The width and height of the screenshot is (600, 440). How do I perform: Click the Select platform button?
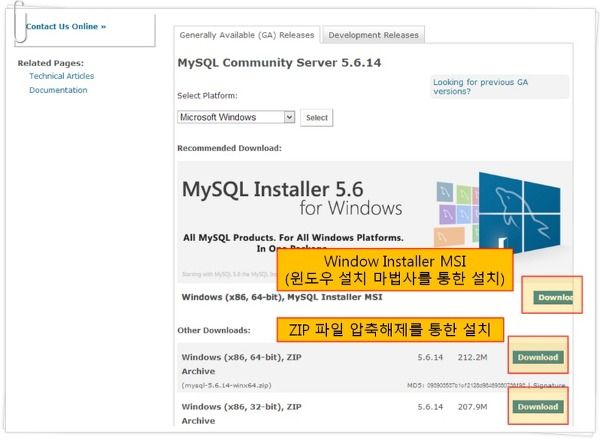point(316,117)
